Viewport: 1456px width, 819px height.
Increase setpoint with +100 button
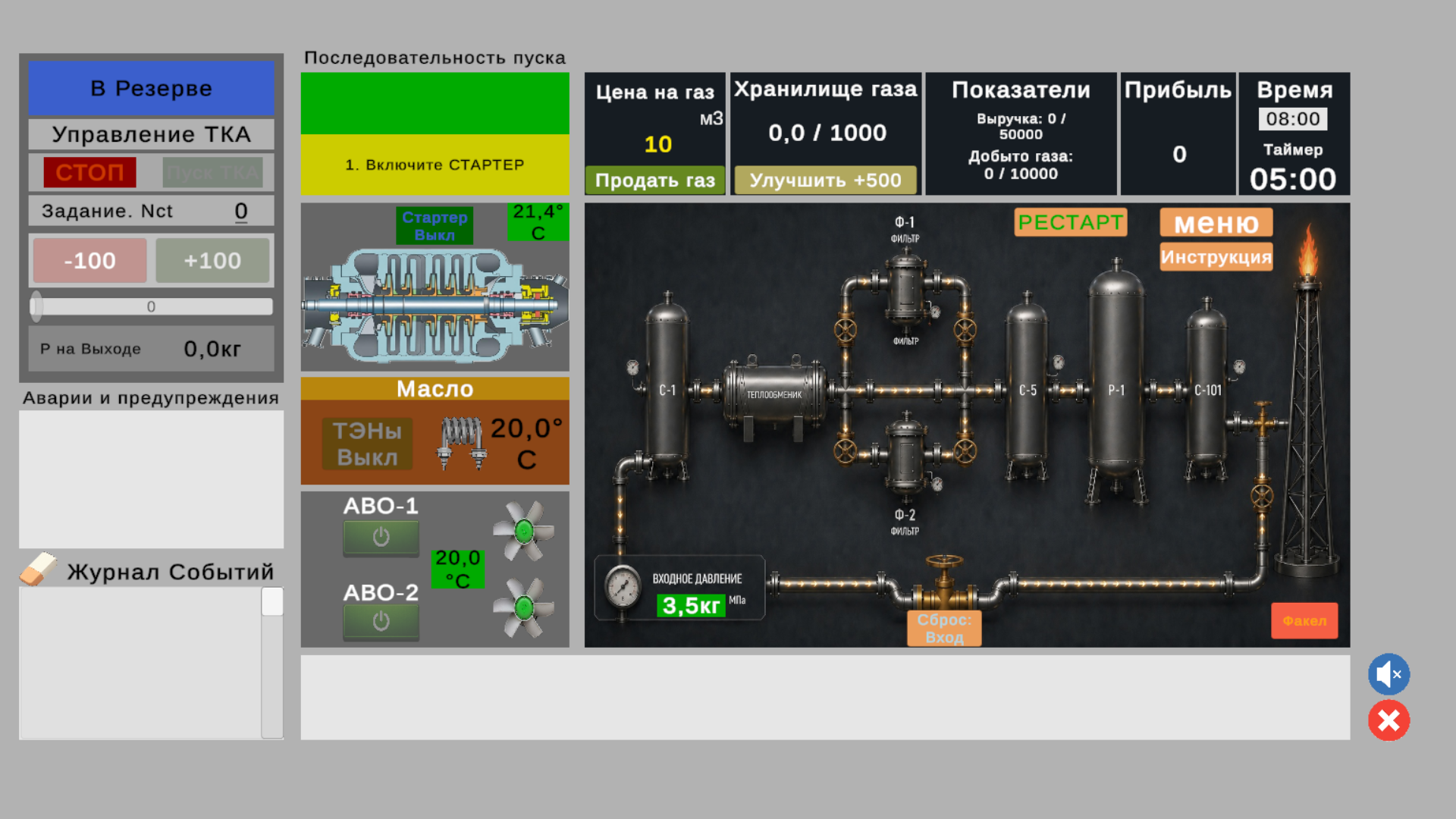click(212, 261)
